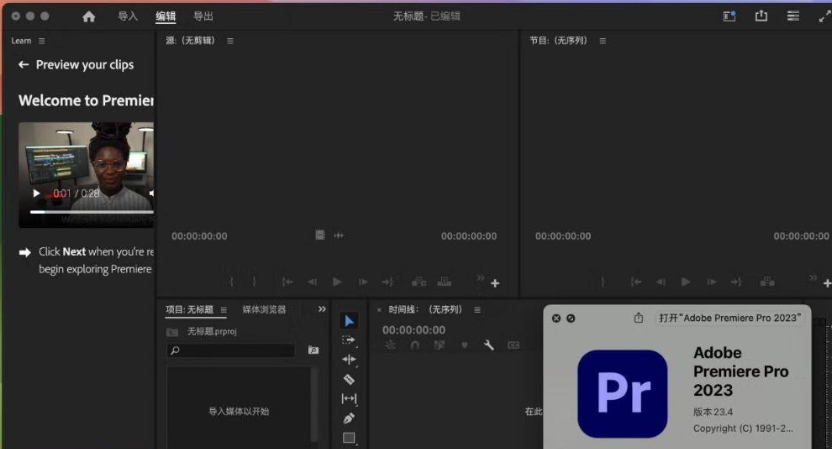832x449 pixels.
Task: Create search bin from query icon
Action: click(x=314, y=350)
